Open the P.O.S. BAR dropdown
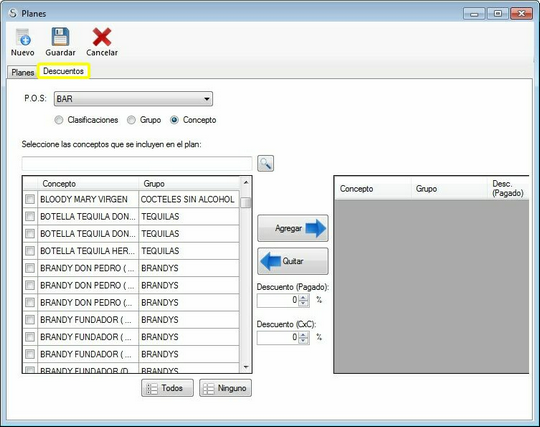The width and height of the screenshot is (540, 427). (133, 99)
